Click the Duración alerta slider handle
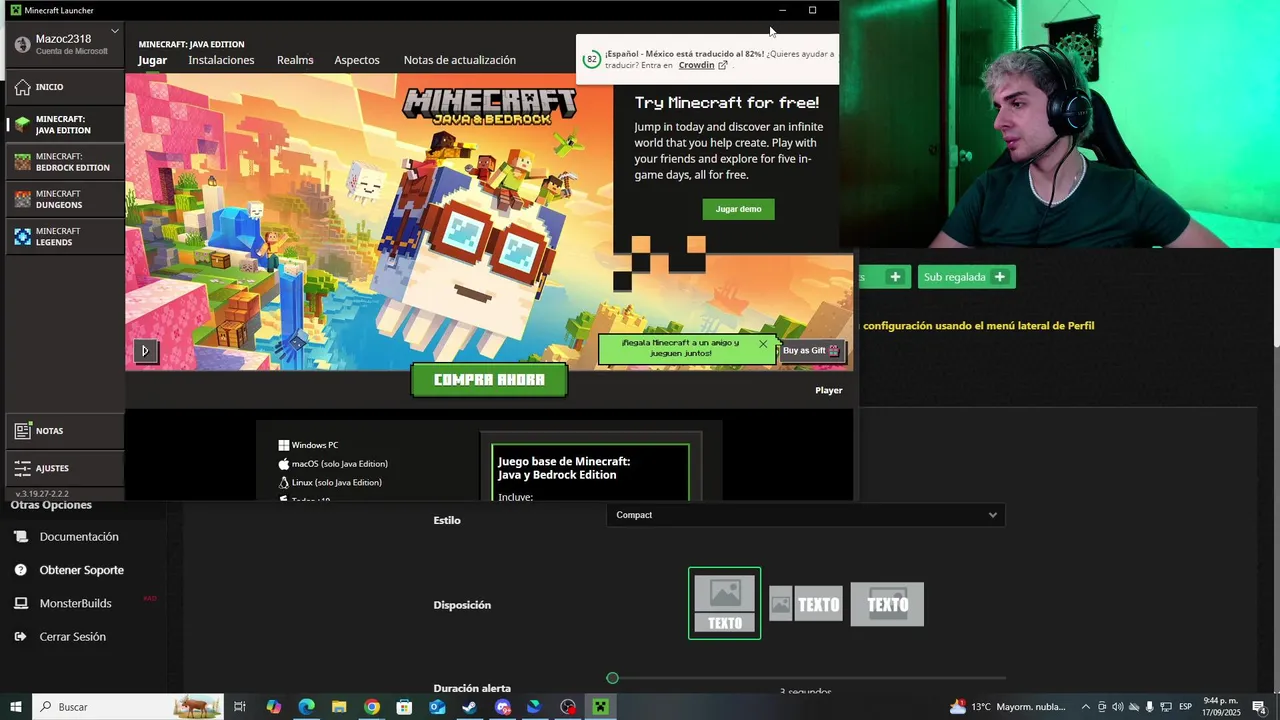Viewport: 1280px width, 720px height. point(612,678)
